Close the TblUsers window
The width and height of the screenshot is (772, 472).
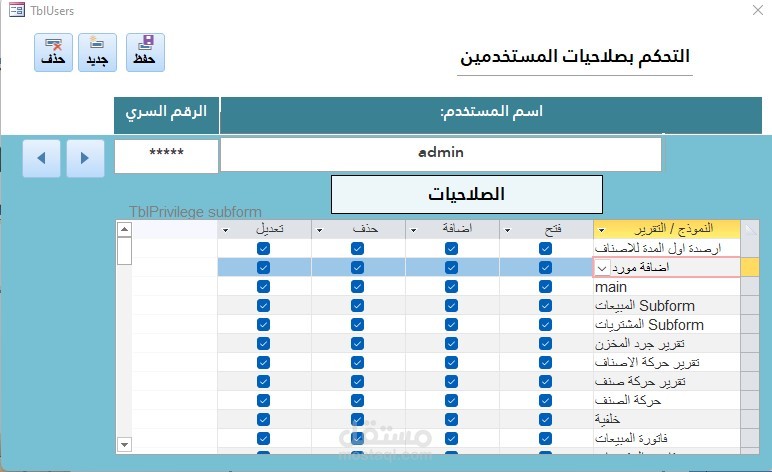(x=758, y=10)
